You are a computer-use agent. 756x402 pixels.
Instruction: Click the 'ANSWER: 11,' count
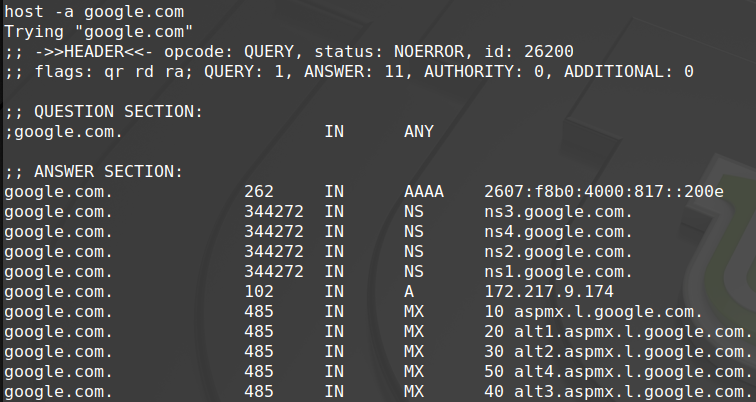coord(359,72)
